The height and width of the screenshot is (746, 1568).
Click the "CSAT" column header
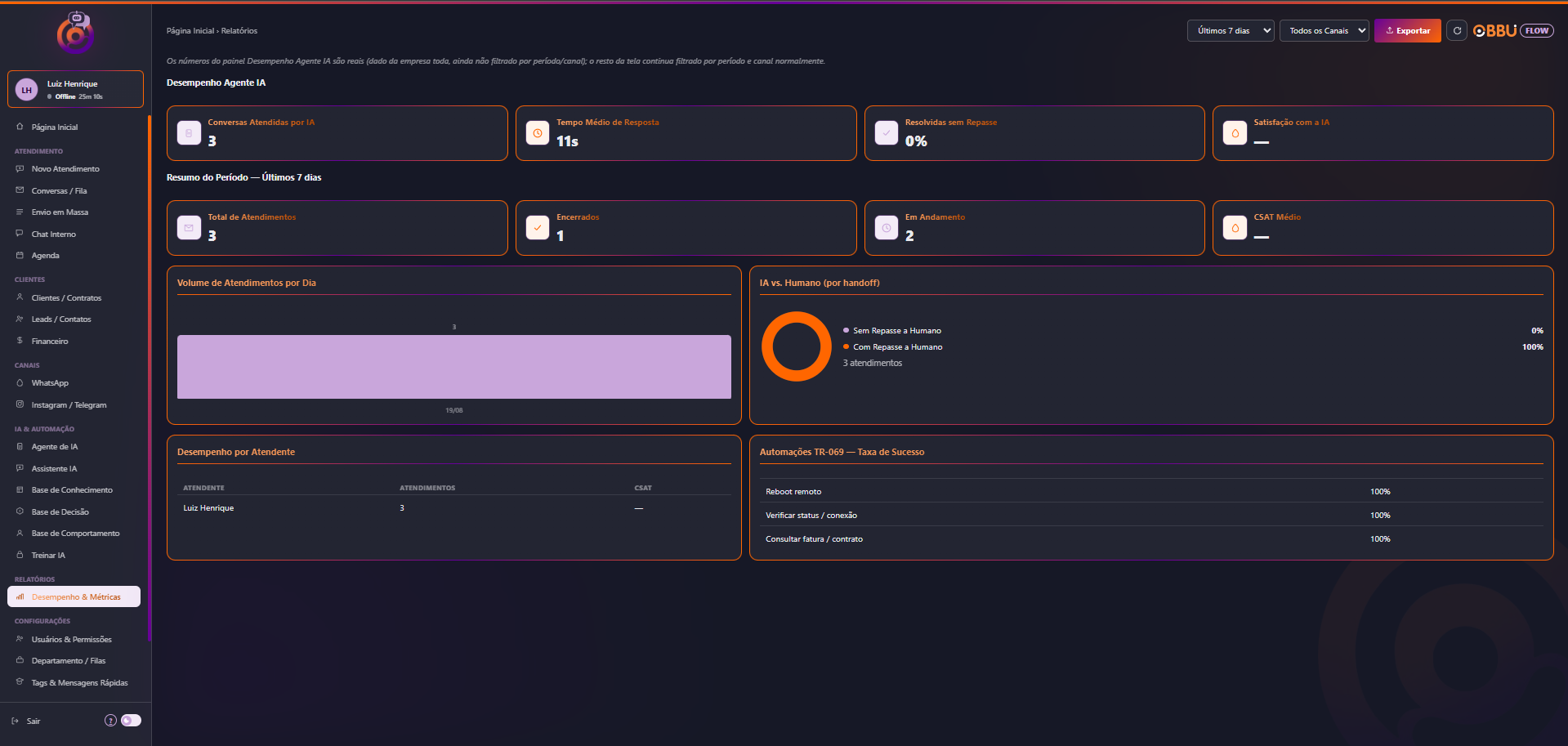coord(643,488)
